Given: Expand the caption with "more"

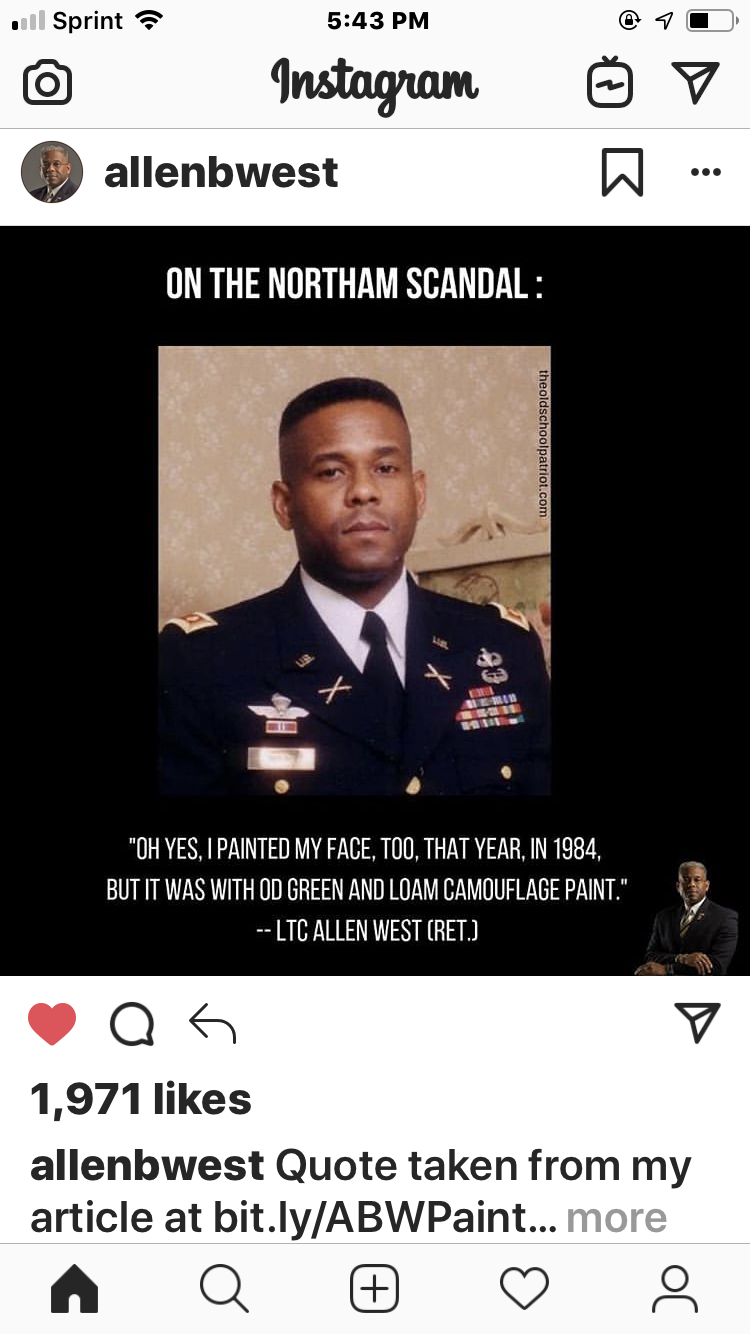Looking at the screenshot, I should [616, 1217].
